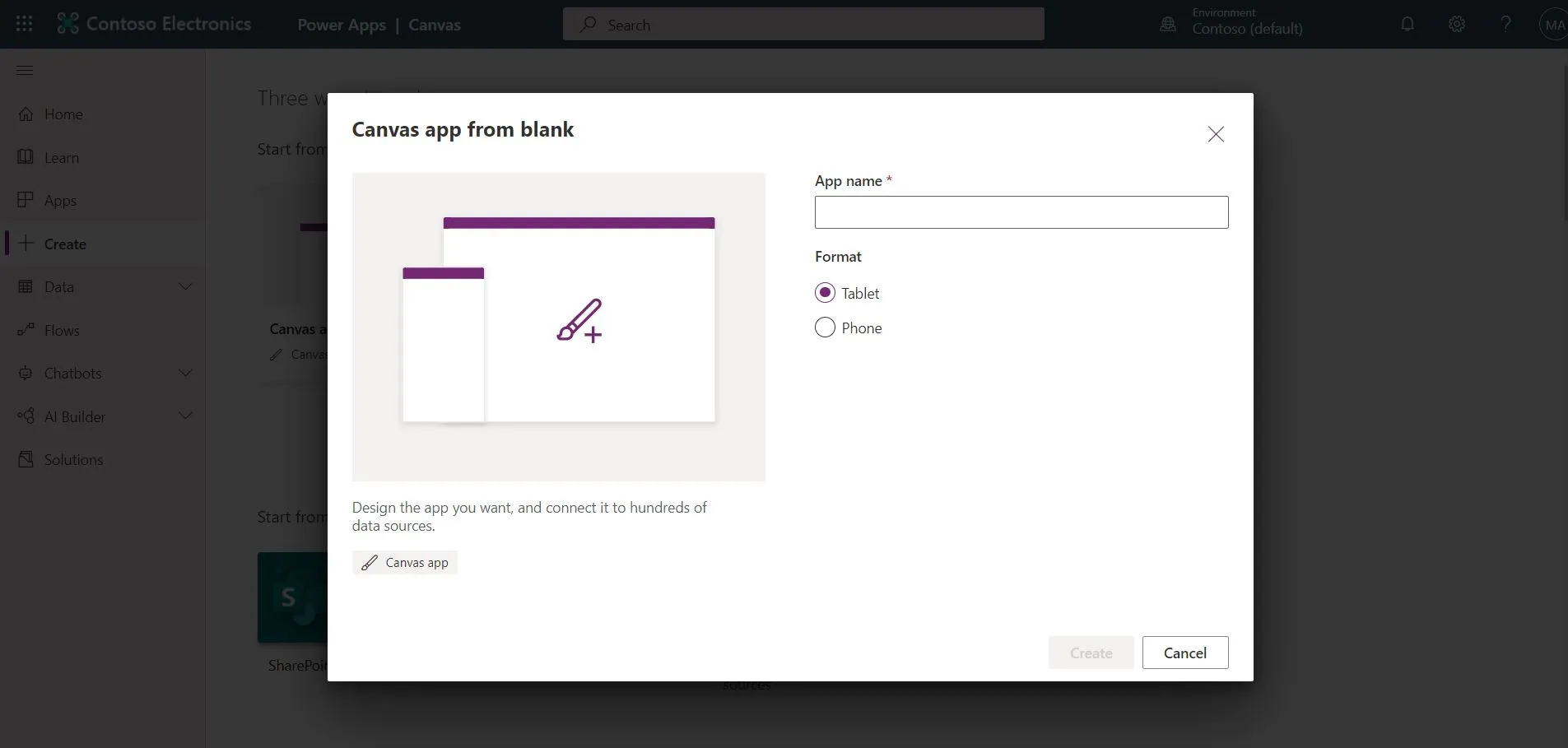The height and width of the screenshot is (748, 1568).
Task: Click Power Apps in the top navigation
Action: coord(341,24)
